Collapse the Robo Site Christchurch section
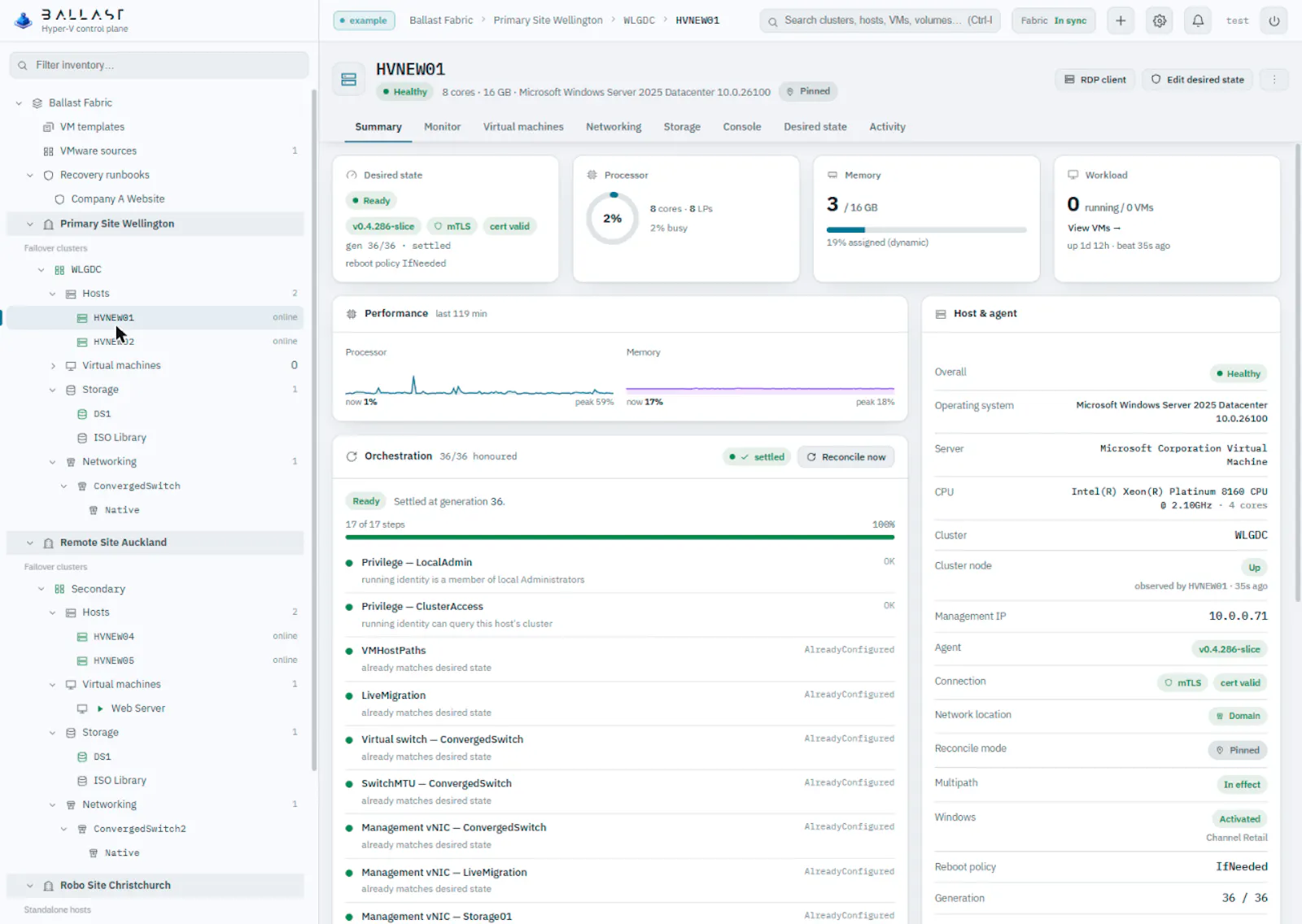The height and width of the screenshot is (924, 1302). (x=30, y=886)
